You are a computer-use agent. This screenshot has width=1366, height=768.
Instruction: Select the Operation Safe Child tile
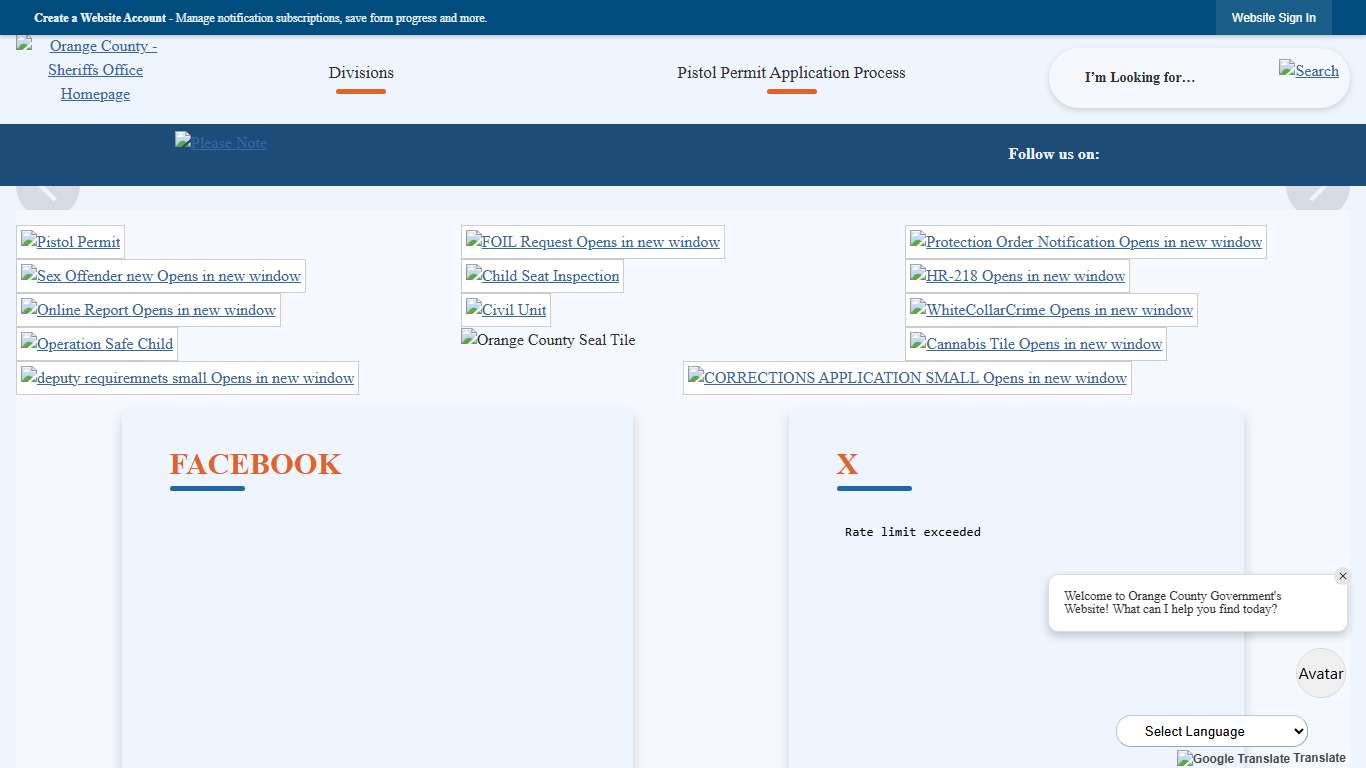tap(97, 344)
